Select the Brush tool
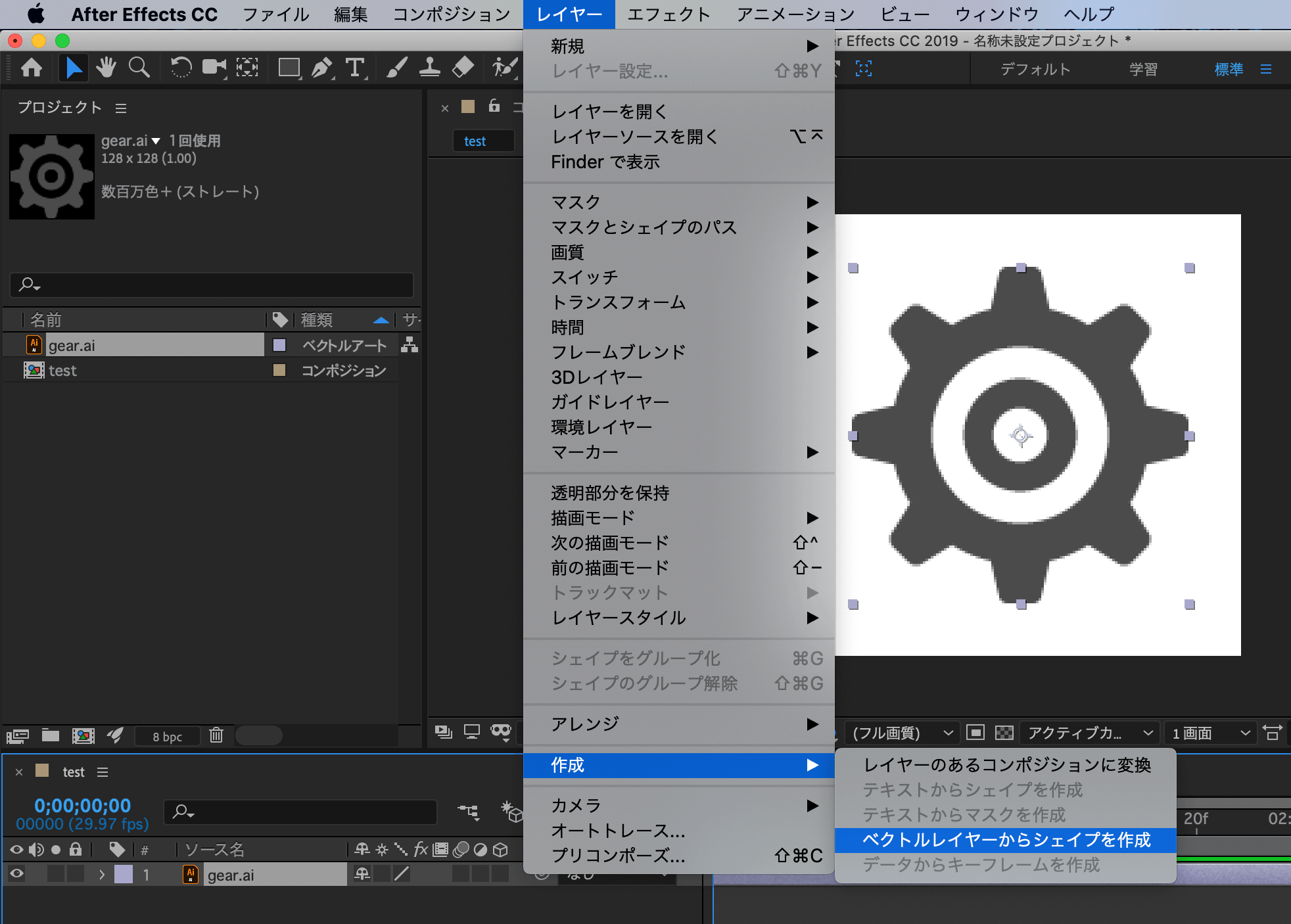The width and height of the screenshot is (1291, 924). tap(397, 67)
